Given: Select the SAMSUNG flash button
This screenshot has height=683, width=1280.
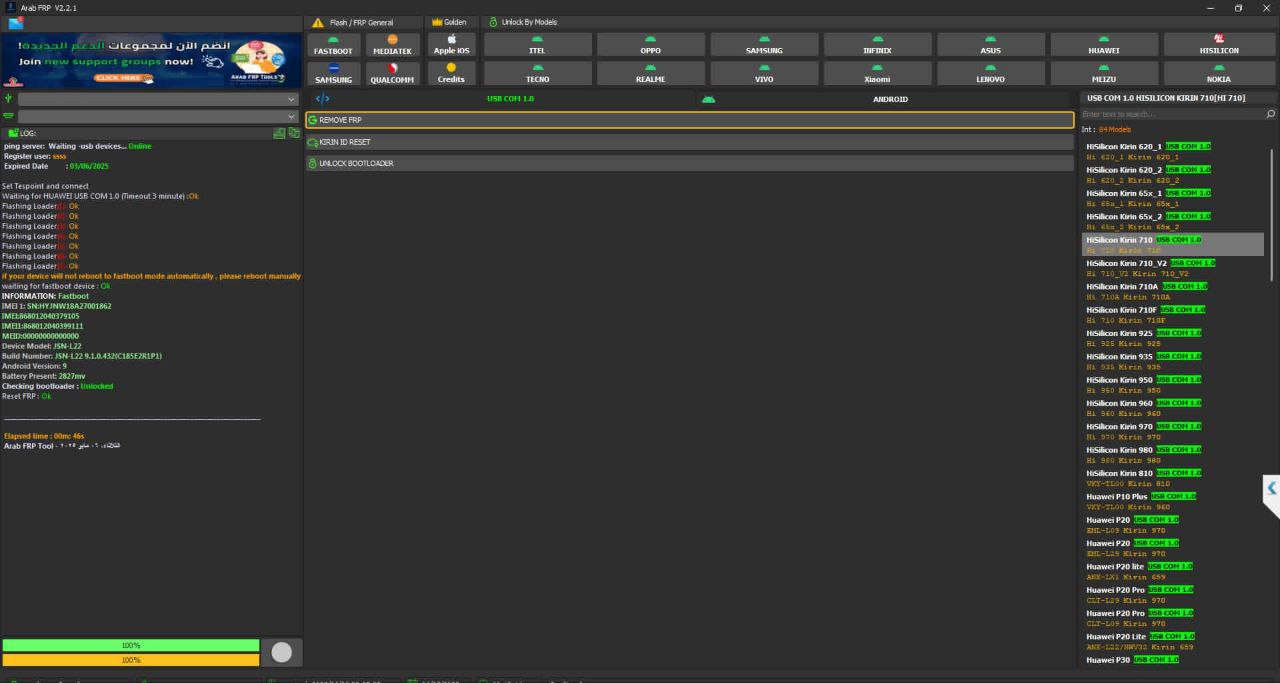Looking at the screenshot, I should click(333, 74).
